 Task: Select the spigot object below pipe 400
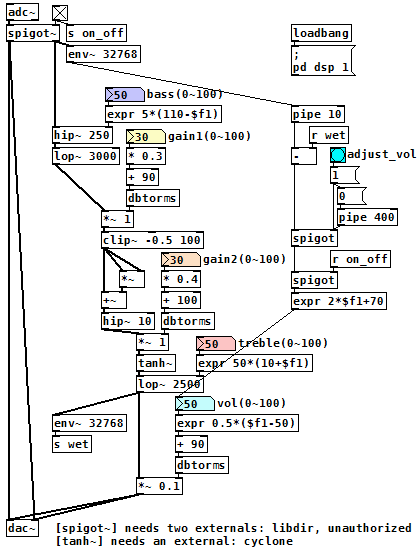tap(314, 239)
